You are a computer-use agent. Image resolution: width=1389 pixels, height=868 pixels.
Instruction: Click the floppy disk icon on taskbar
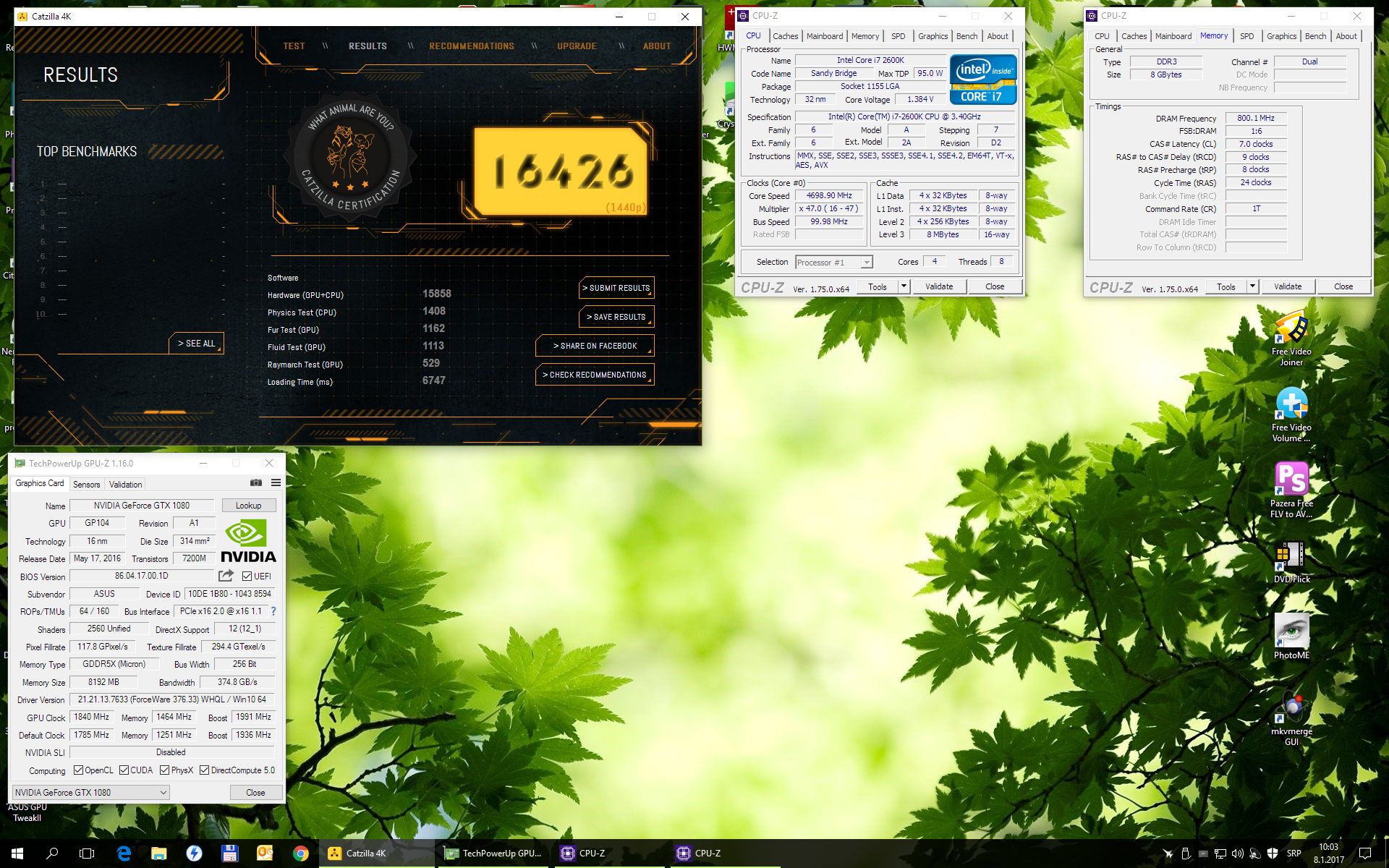[x=230, y=854]
